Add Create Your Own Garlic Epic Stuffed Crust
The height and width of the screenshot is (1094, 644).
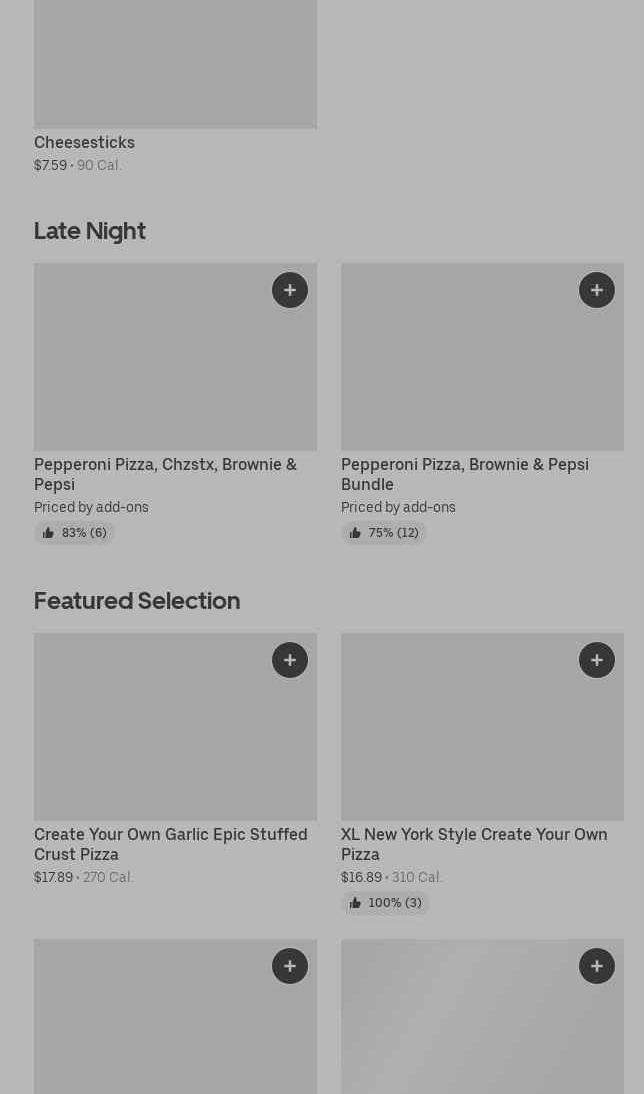(290, 660)
